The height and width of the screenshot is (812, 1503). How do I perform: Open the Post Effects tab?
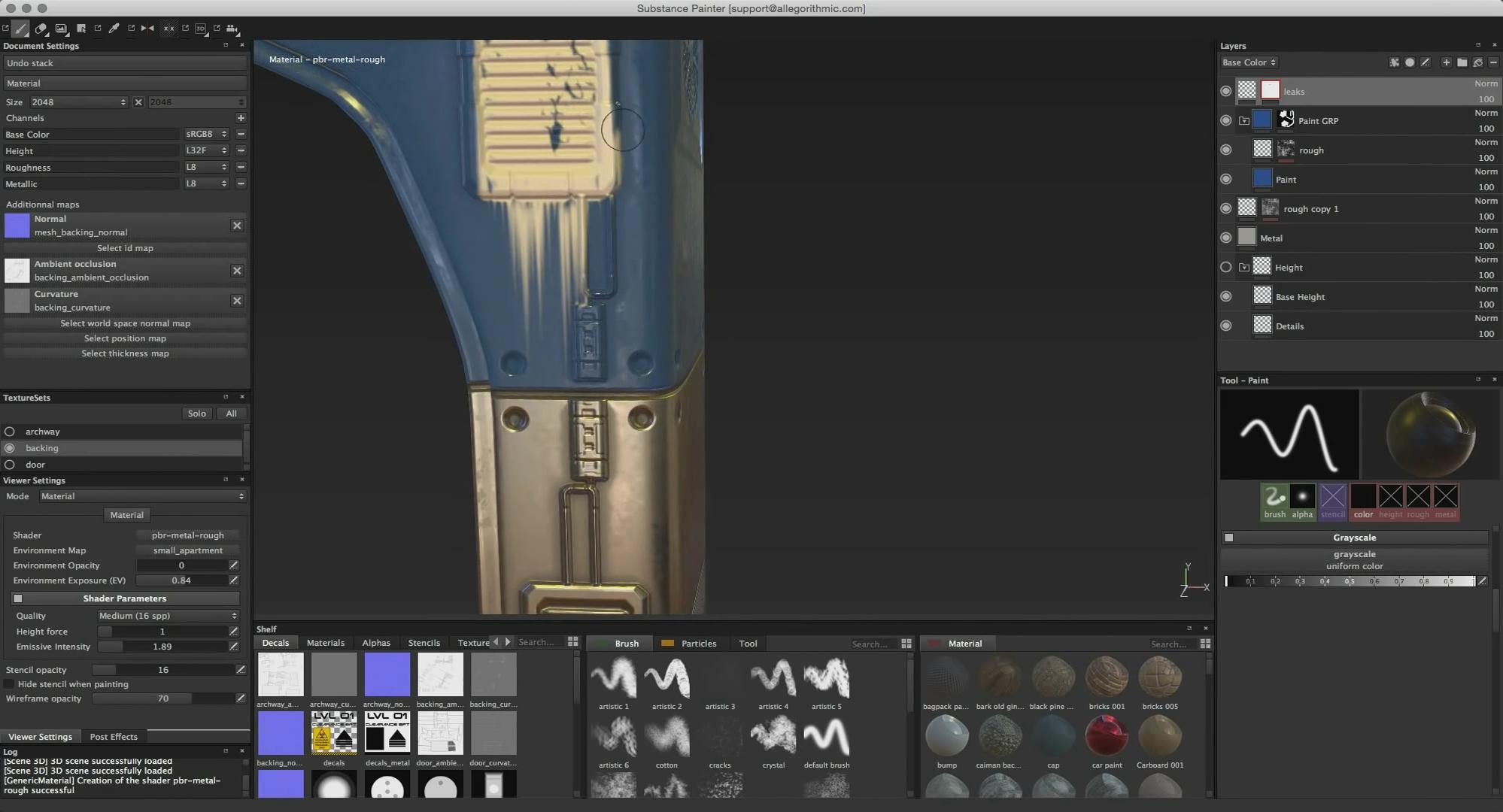(114, 737)
